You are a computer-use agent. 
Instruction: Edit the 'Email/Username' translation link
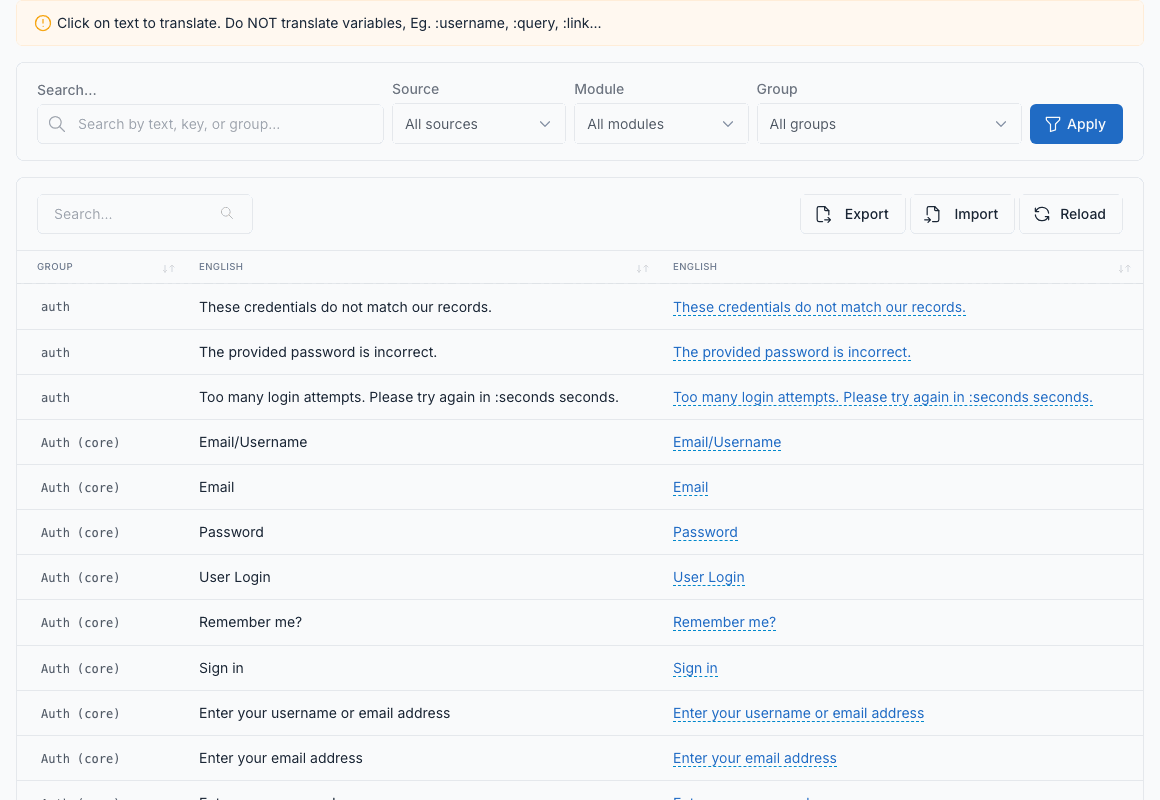726,442
